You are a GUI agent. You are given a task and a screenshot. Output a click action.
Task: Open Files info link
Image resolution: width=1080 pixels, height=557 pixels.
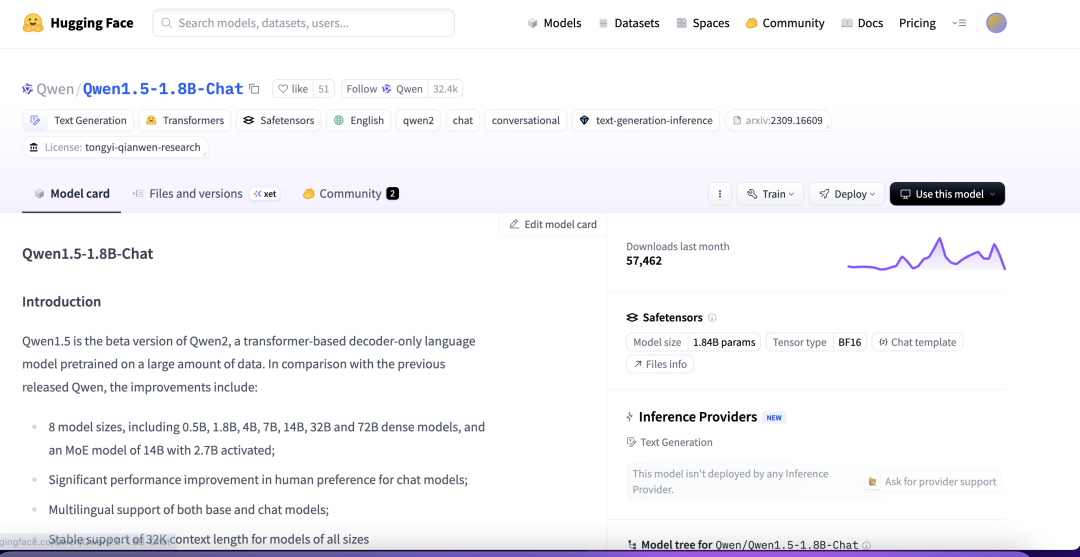[660, 364]
